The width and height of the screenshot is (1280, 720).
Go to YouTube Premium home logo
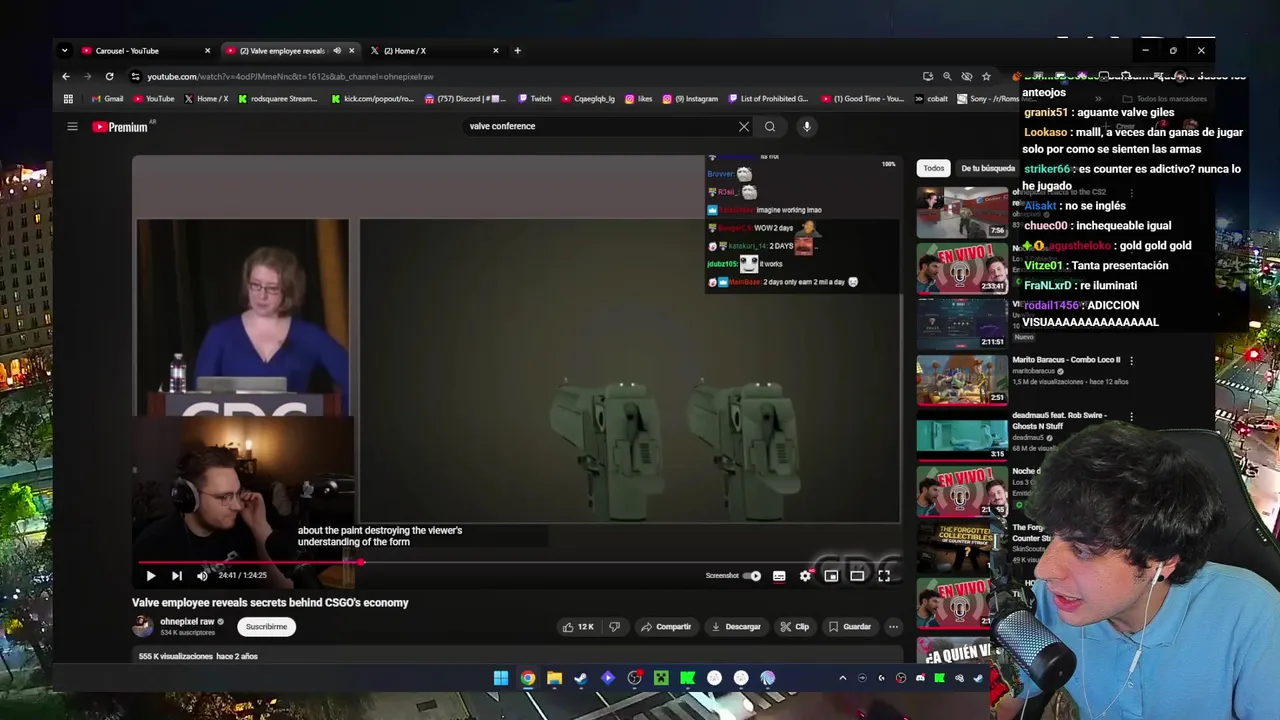[x=120, y=127]
